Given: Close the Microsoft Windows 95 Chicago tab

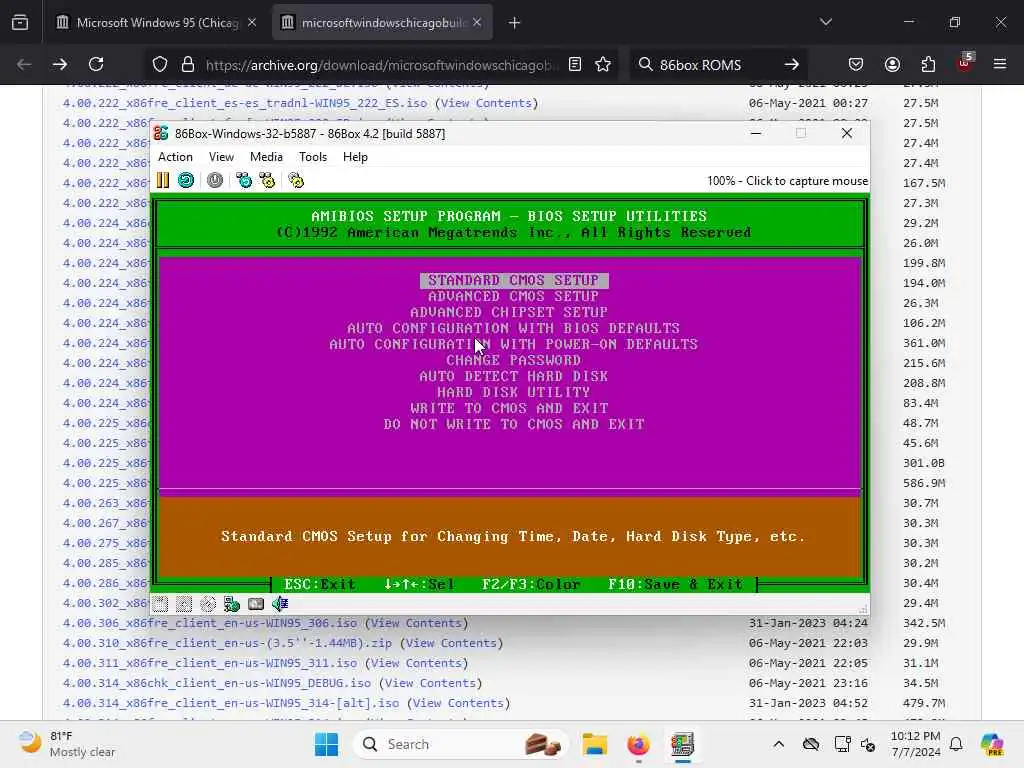Looking at the screenshot, I should [252, 23].
